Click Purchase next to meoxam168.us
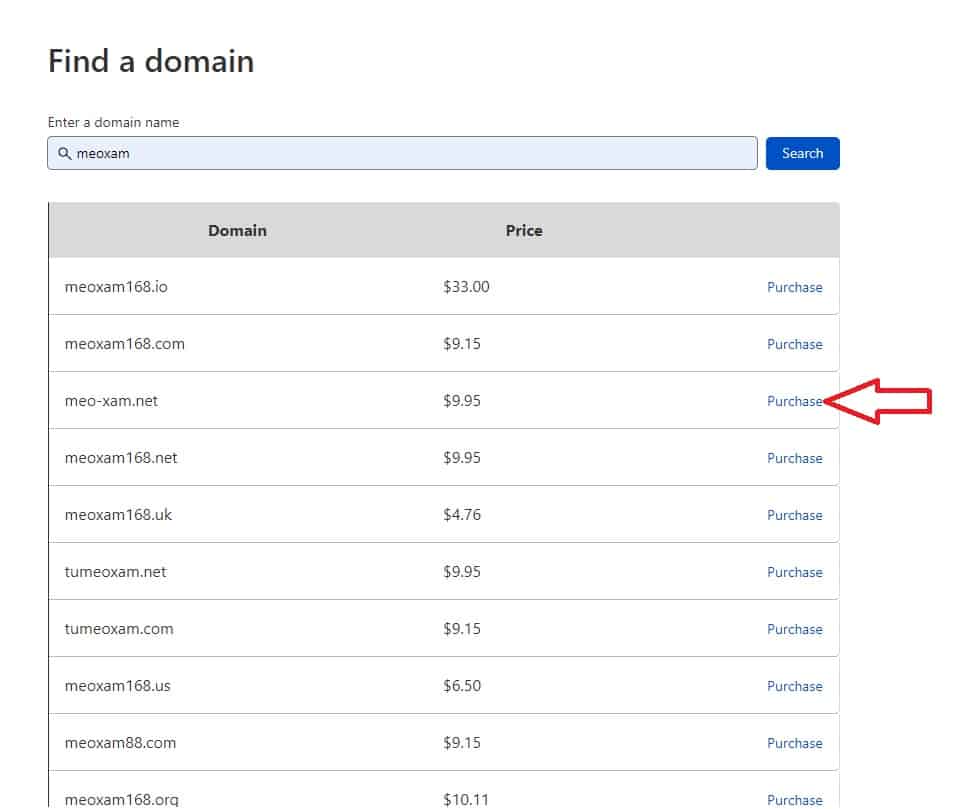This screenshot has width=961, height=809. coord(794,686)
